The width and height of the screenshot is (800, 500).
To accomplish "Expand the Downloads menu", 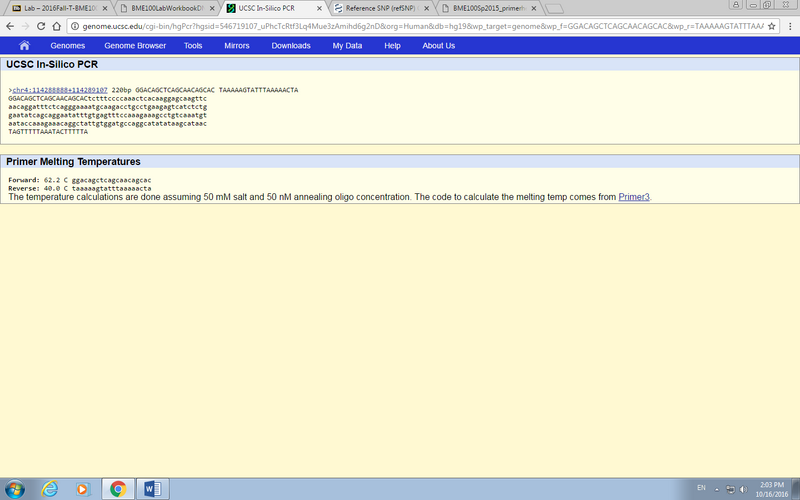I will [x=291, y=45].
